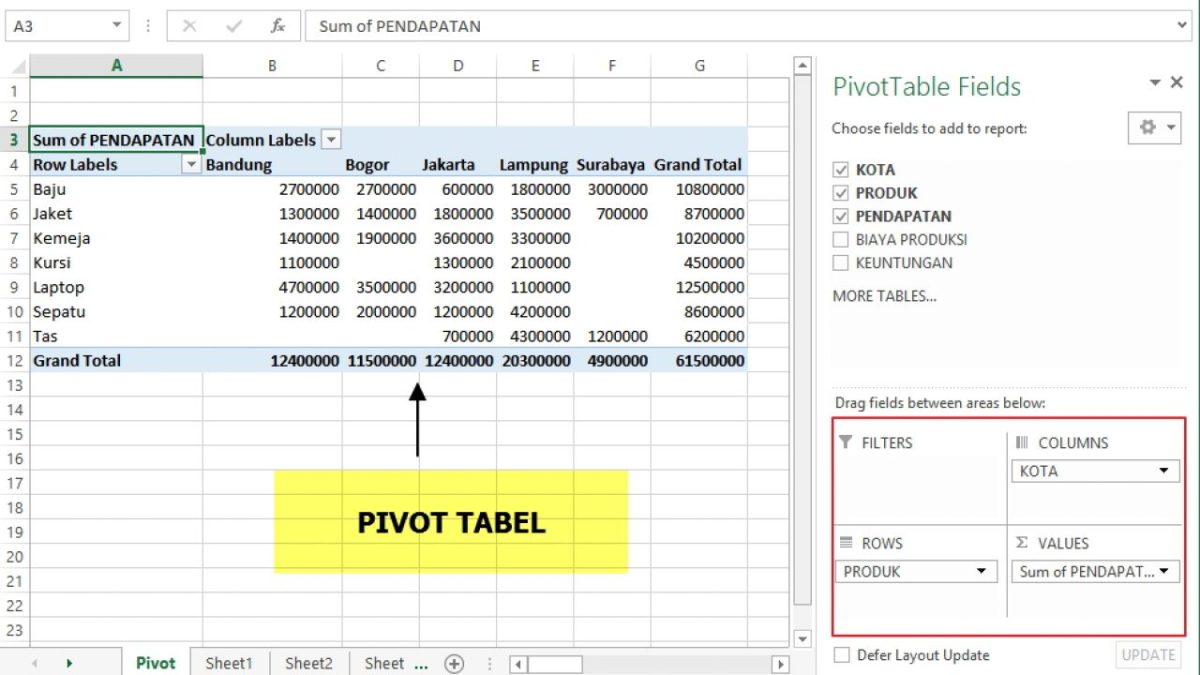Open the Column Labels filter dropdown
This screenshot has height=675, width=1200.
[331, 139]
